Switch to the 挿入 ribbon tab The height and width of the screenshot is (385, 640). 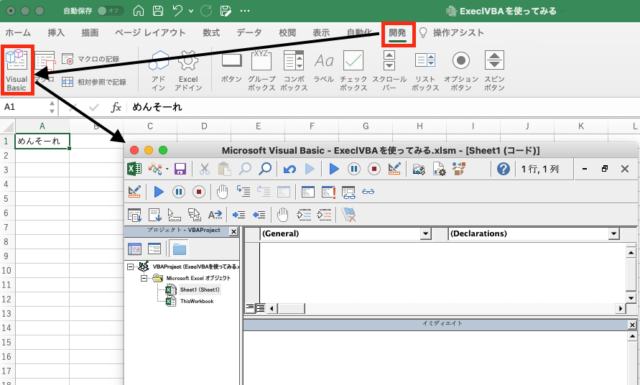point(56,33)
